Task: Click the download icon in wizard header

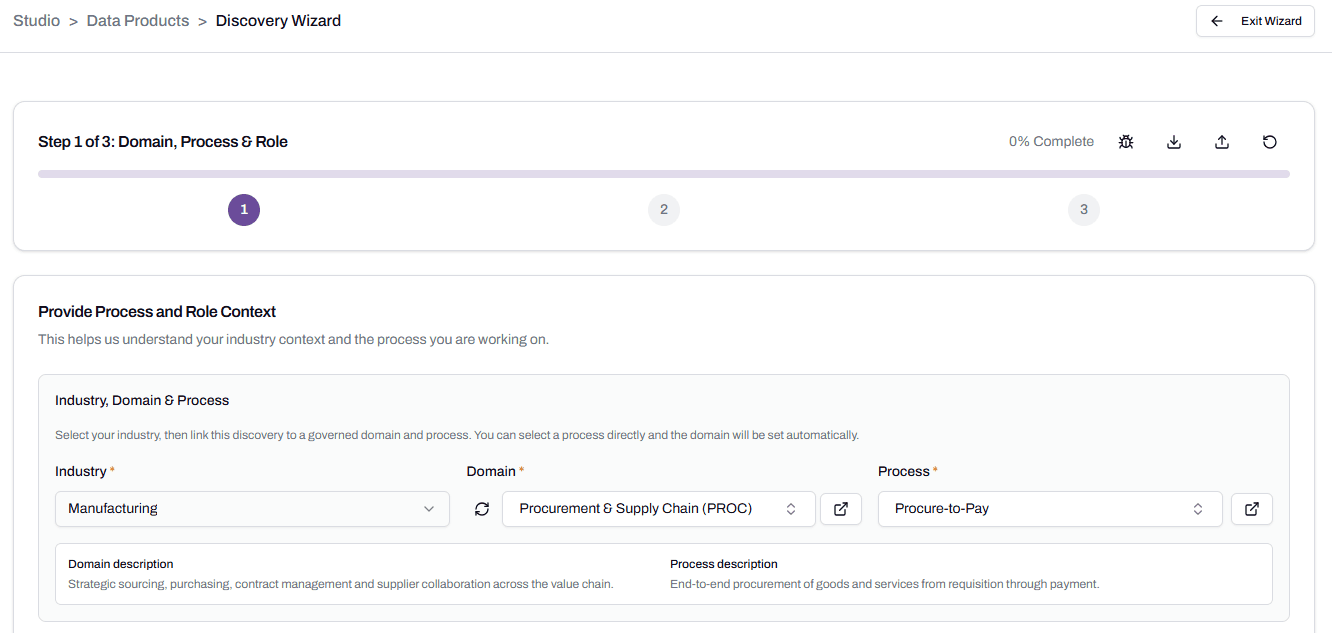Action: (x=1174, y=142)
